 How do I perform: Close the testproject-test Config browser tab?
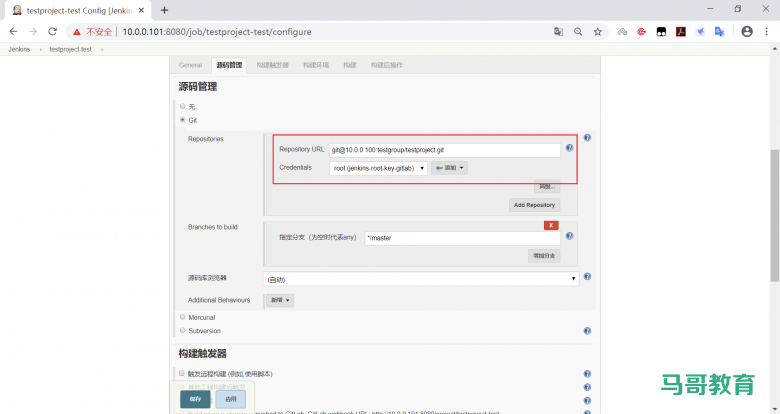[x=141, y=10]
